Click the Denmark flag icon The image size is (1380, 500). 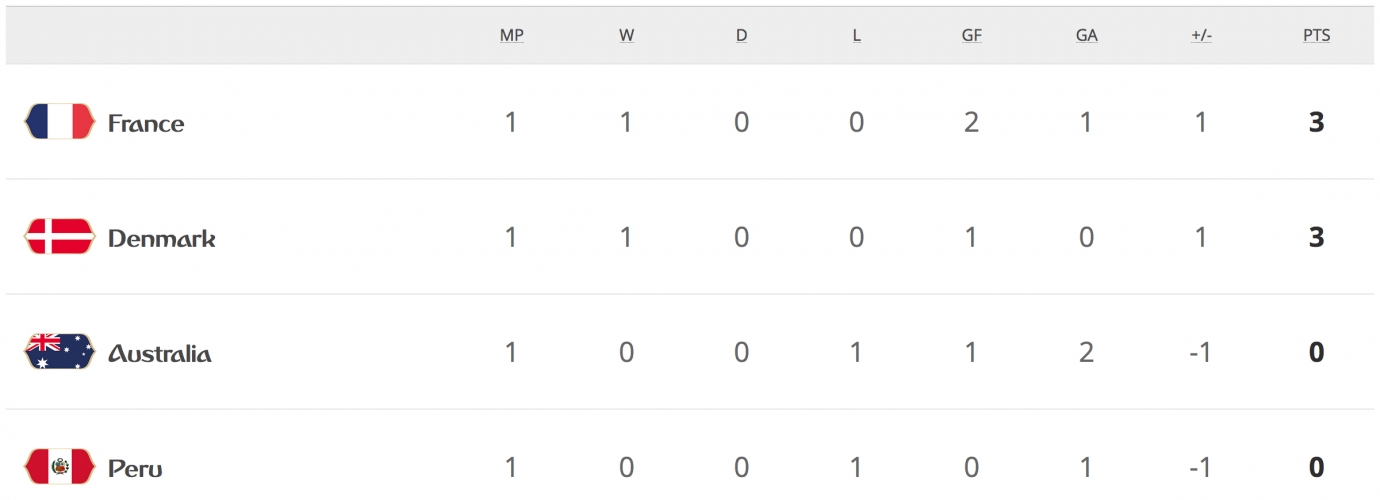[x=59, y=237]
